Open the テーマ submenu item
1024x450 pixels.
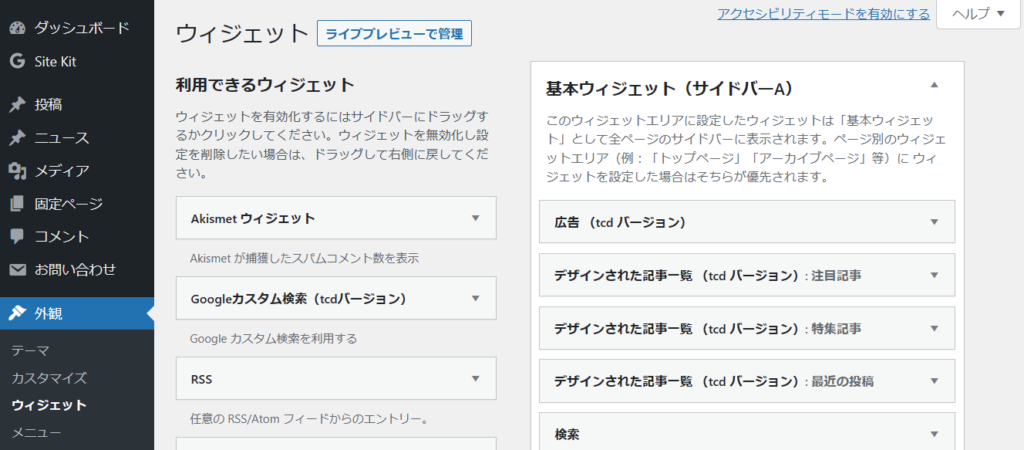point(31,350)
